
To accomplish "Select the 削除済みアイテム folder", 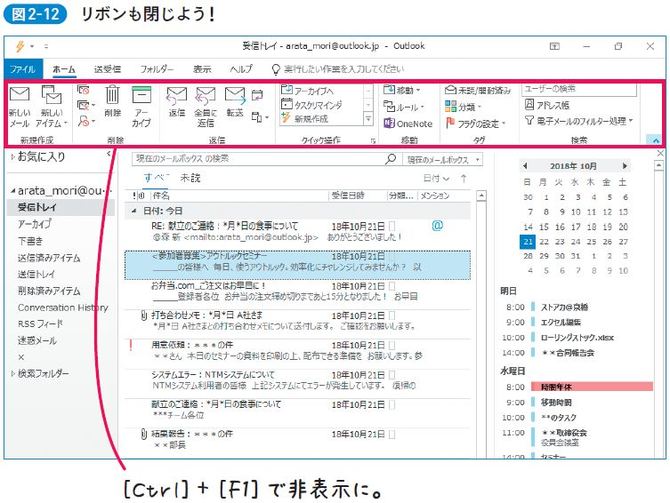I will point(49,291).
